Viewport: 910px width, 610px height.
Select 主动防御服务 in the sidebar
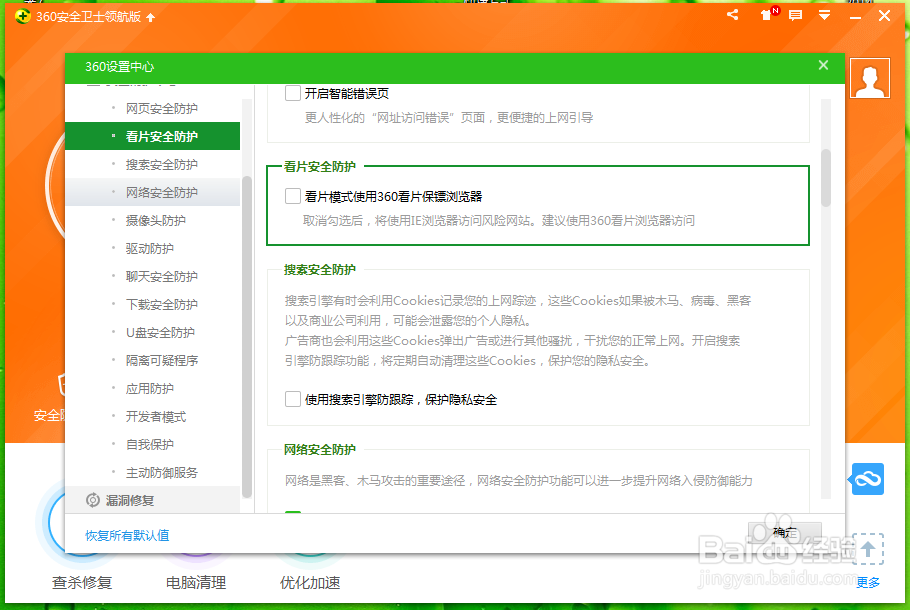coord(153,472)
